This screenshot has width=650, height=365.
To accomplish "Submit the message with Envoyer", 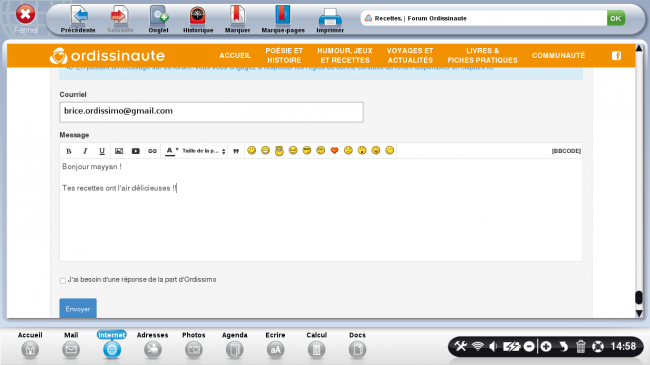I will [78, 309].
